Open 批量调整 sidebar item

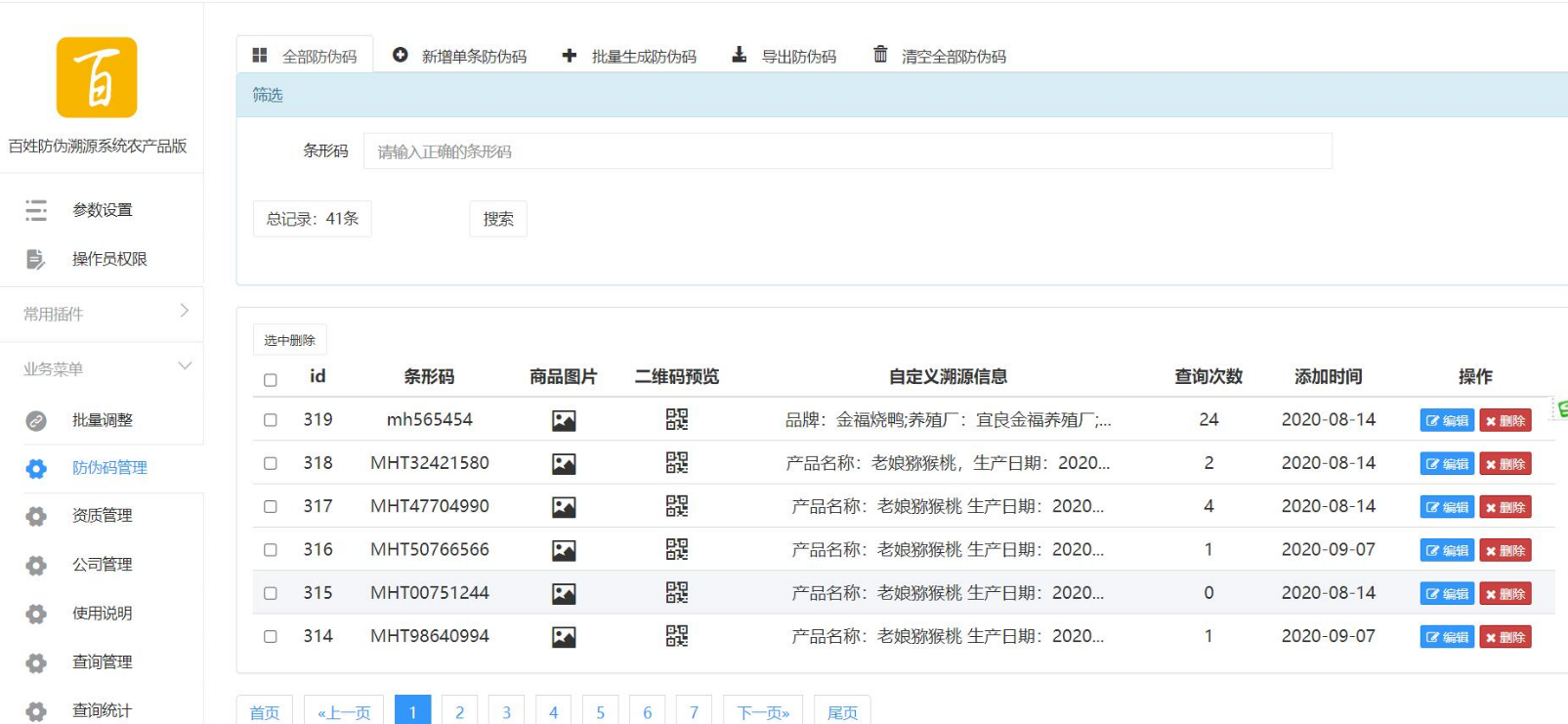102,420
